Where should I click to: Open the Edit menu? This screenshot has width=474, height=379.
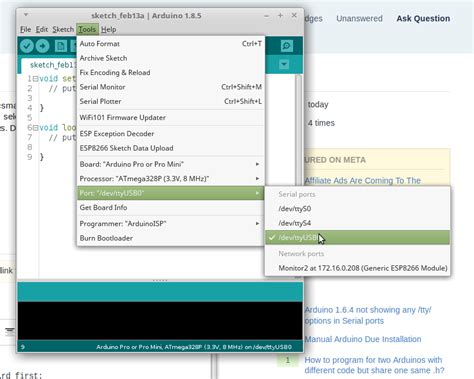pyautogui.click(x=42, y=29)
